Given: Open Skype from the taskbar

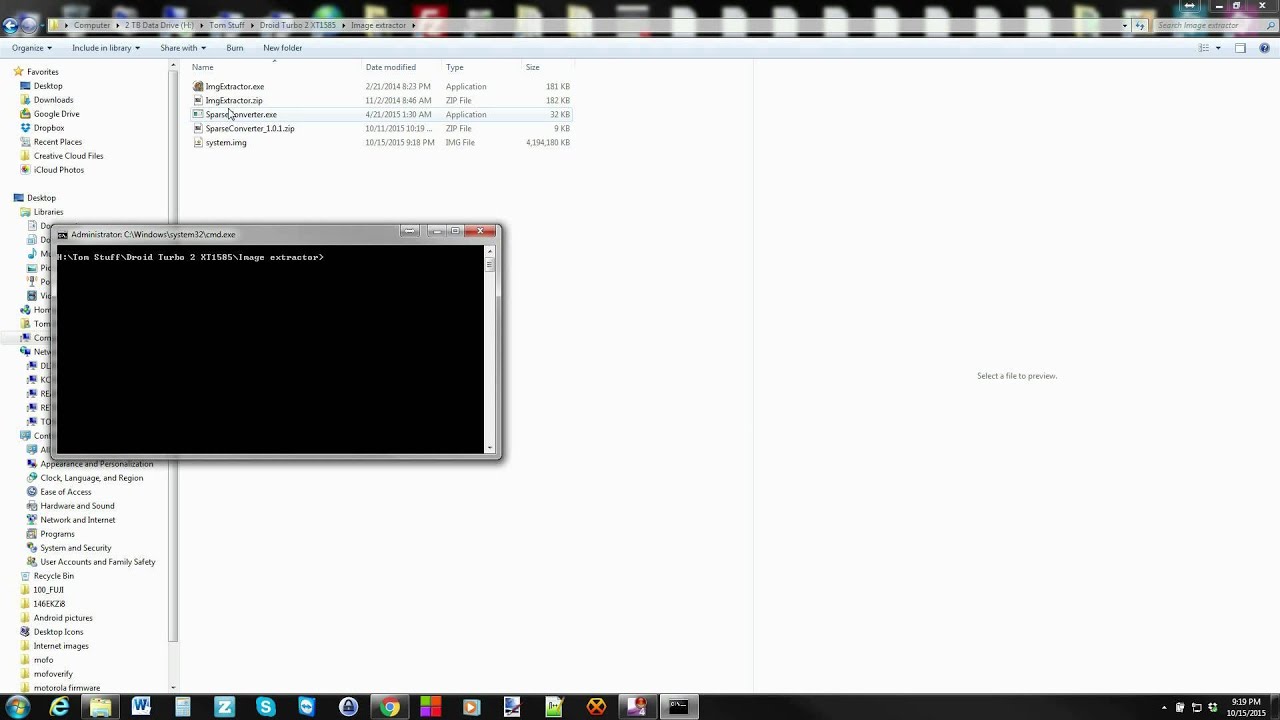Looking at the screenshot, I should point(265,707).
